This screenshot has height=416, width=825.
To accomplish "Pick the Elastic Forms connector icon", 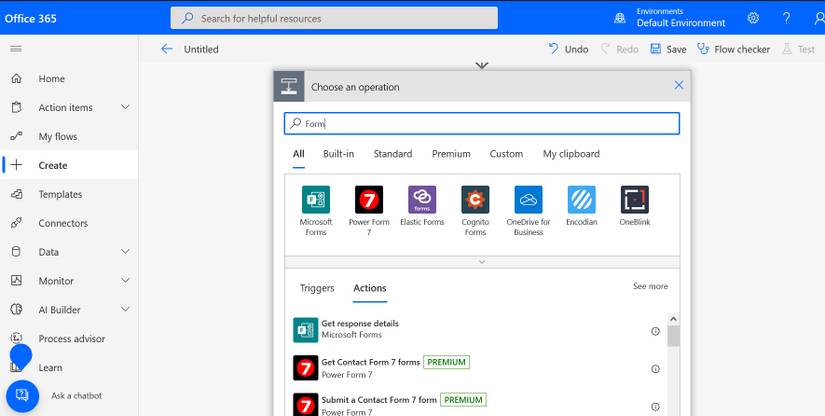I will [x=422, y=200].
